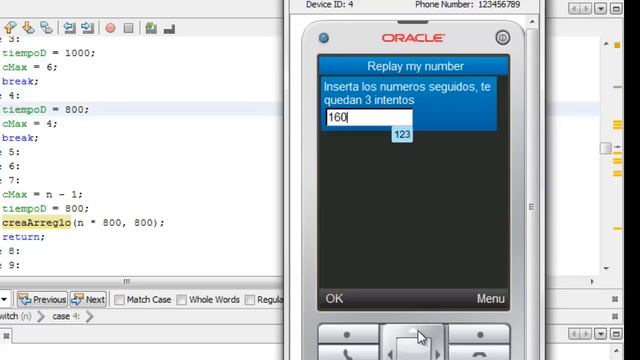This screenshot has height=360, width=640.
Task: Click the top-right scroll tabs left arrow
Action: (x=574, y=9)
